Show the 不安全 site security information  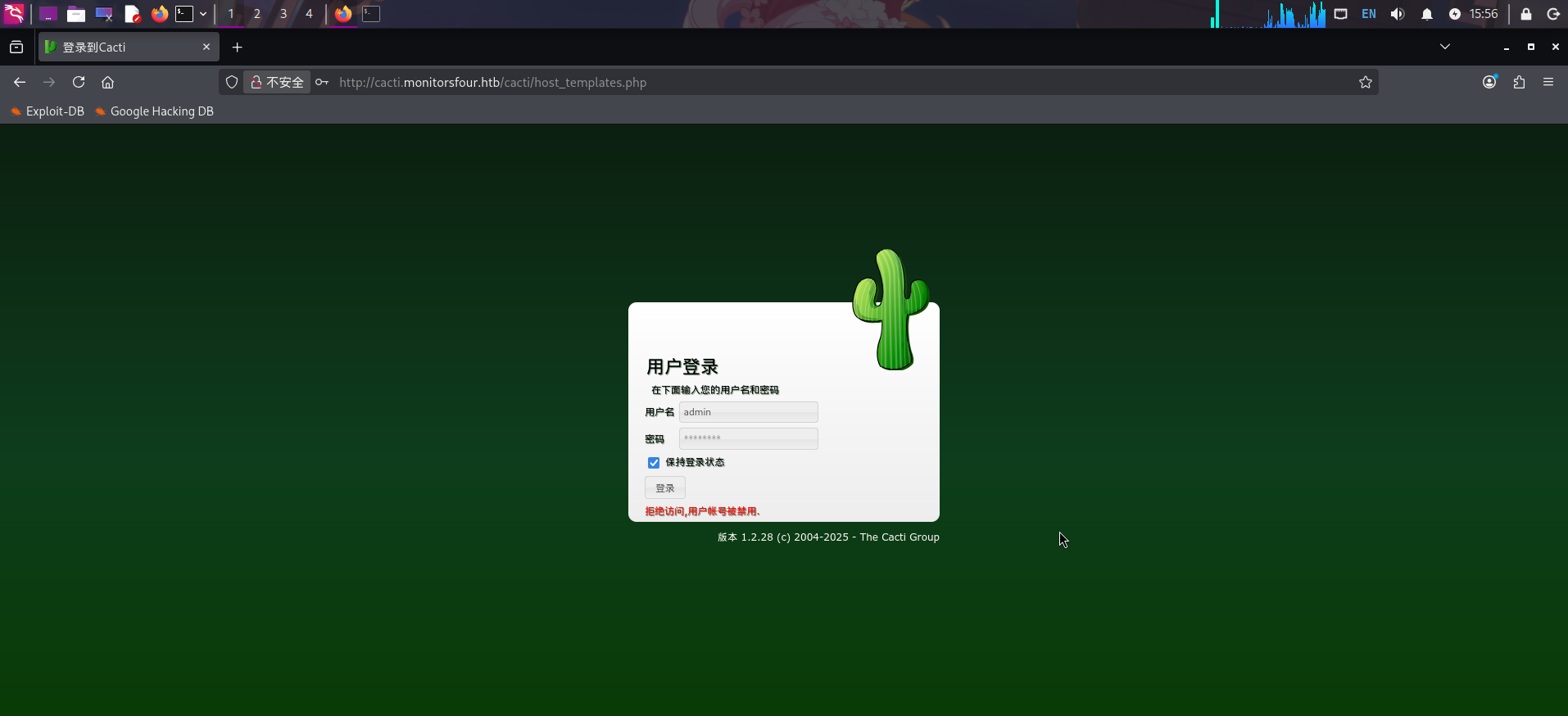277,82
